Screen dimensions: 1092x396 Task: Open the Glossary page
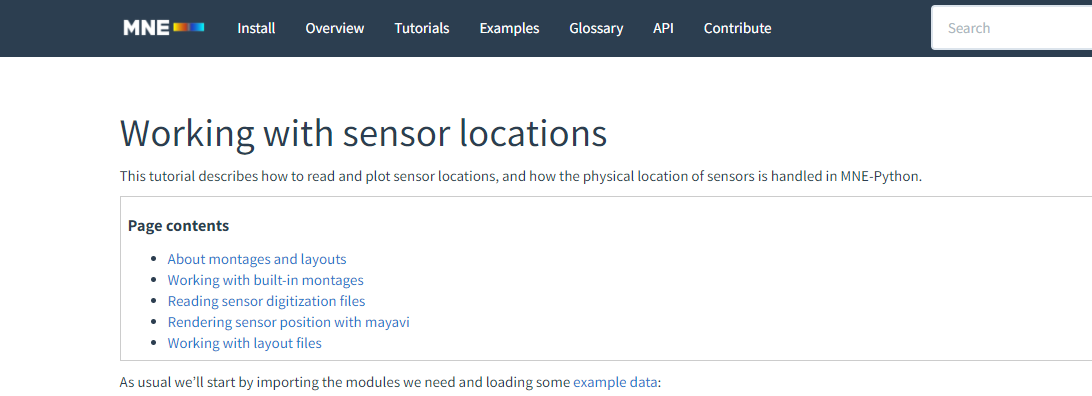point(596,29)
